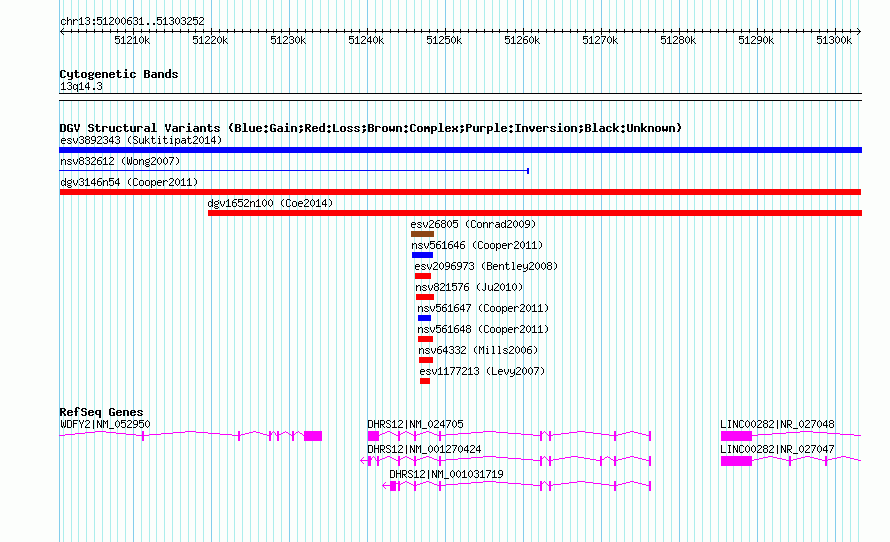Click the 51300k ruler tick label
The height and width of the screenshot is (542, 890).
834,40
